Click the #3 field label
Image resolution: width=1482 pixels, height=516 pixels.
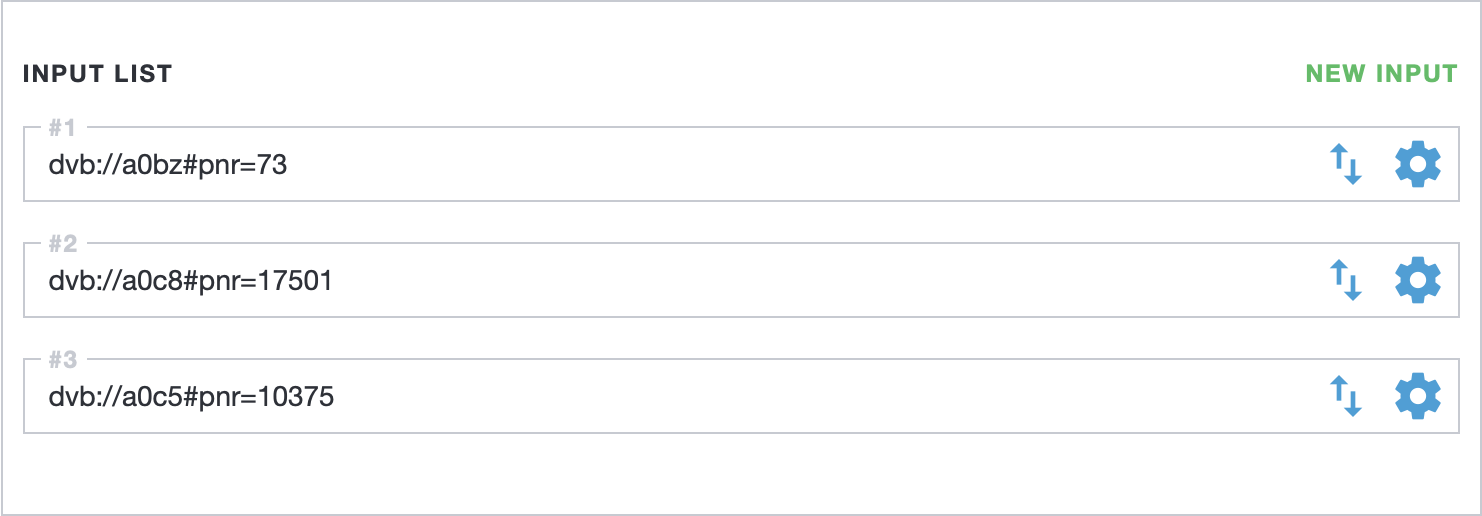pos(63,359)
